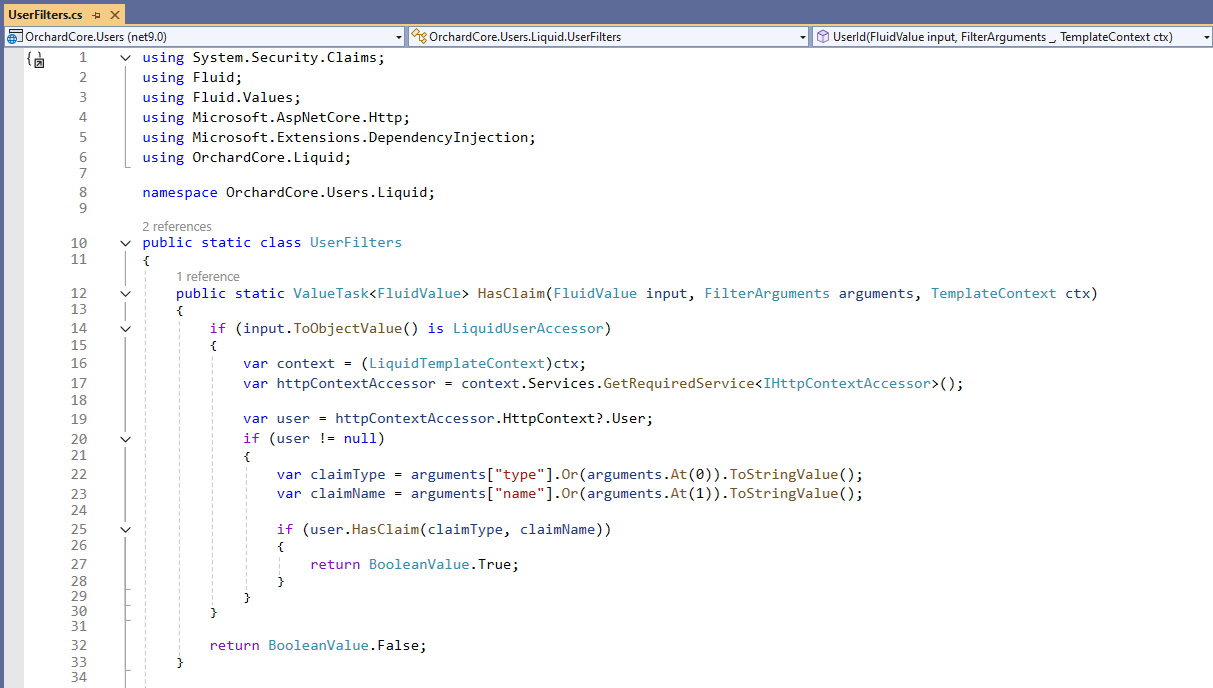Image resolution: width=1213 pixels, height=688 pixels.
Task: Click 'BooleanValue.False' on line 32
Action: click(x=343, y=645)
